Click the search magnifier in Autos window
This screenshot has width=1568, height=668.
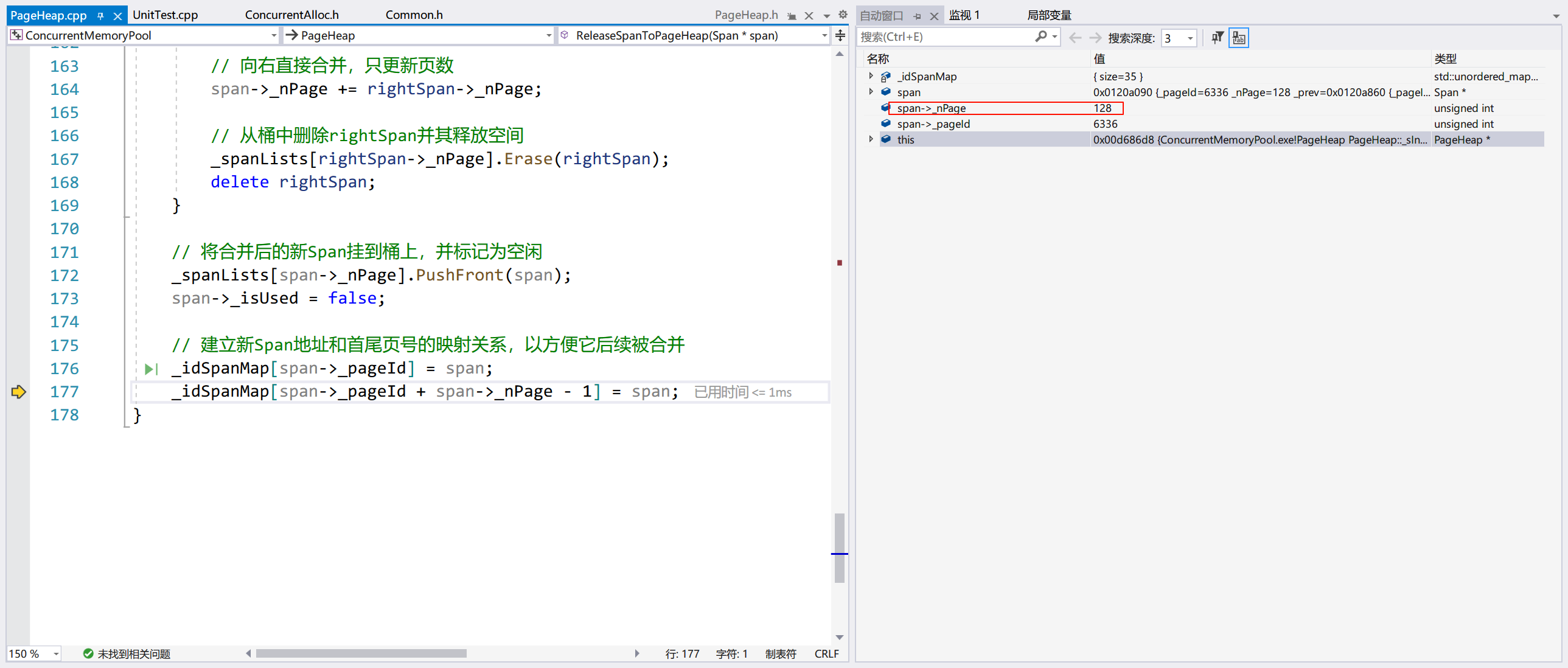pos(1041,37)
